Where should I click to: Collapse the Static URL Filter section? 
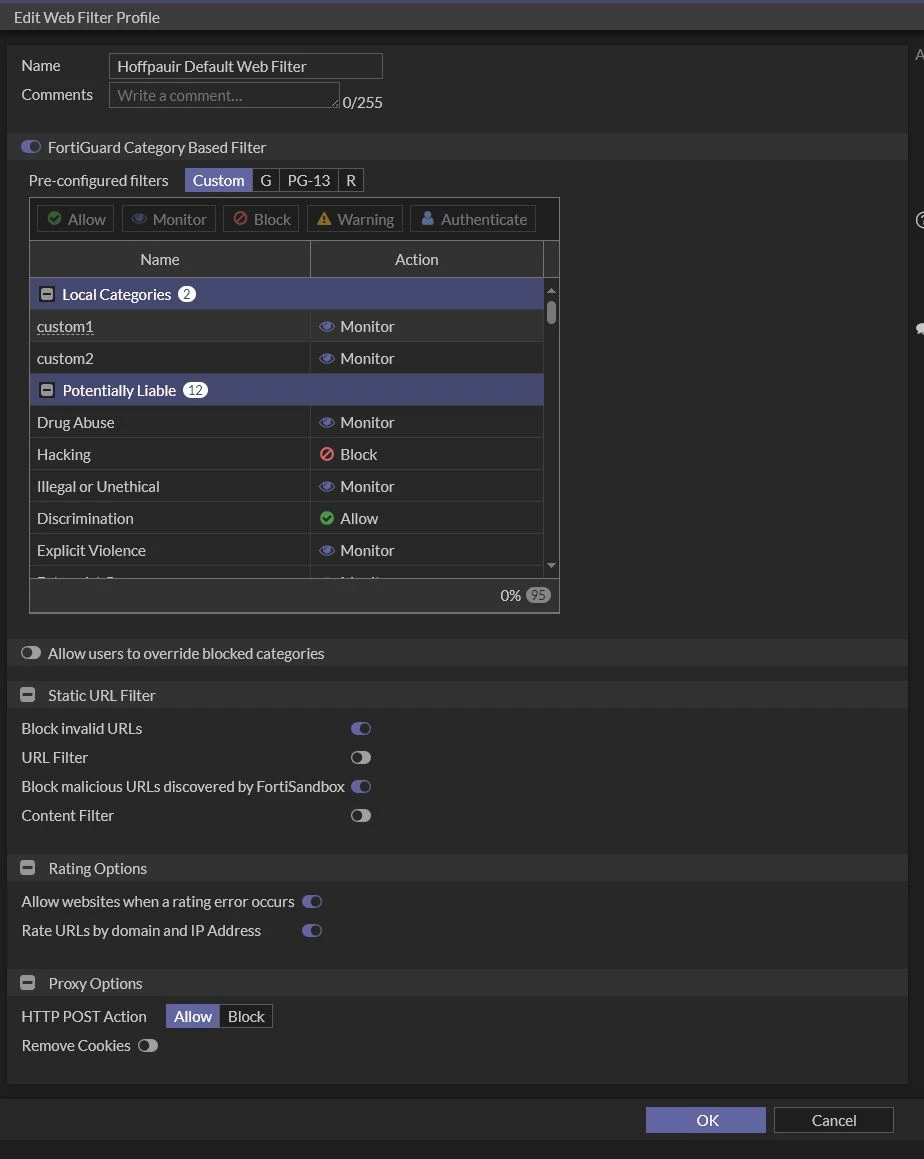point(27,695)
